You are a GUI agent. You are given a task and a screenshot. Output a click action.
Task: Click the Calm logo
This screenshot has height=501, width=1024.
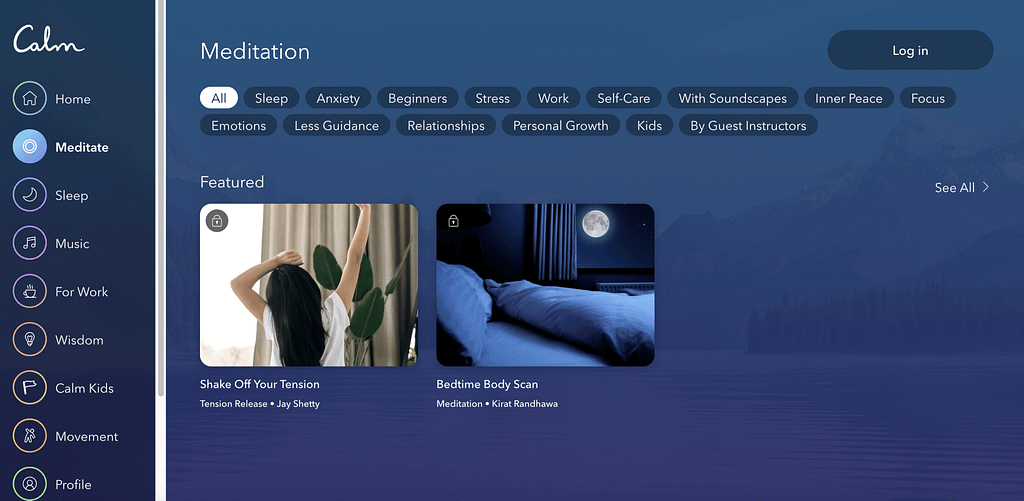(x=49, y=39)
